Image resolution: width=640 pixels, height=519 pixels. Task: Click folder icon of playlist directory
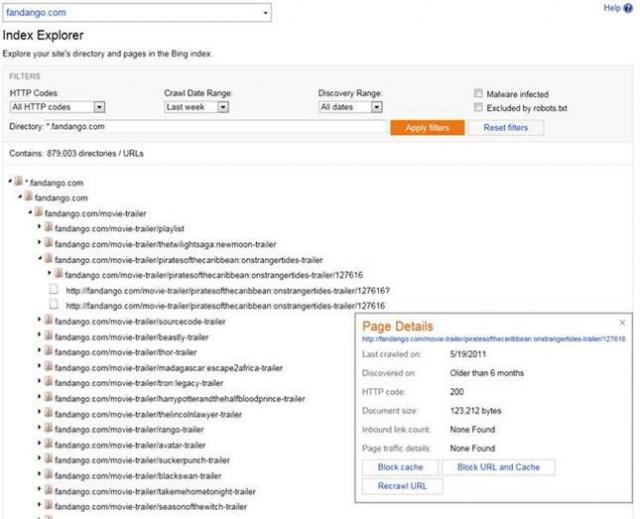click(49, 227)
